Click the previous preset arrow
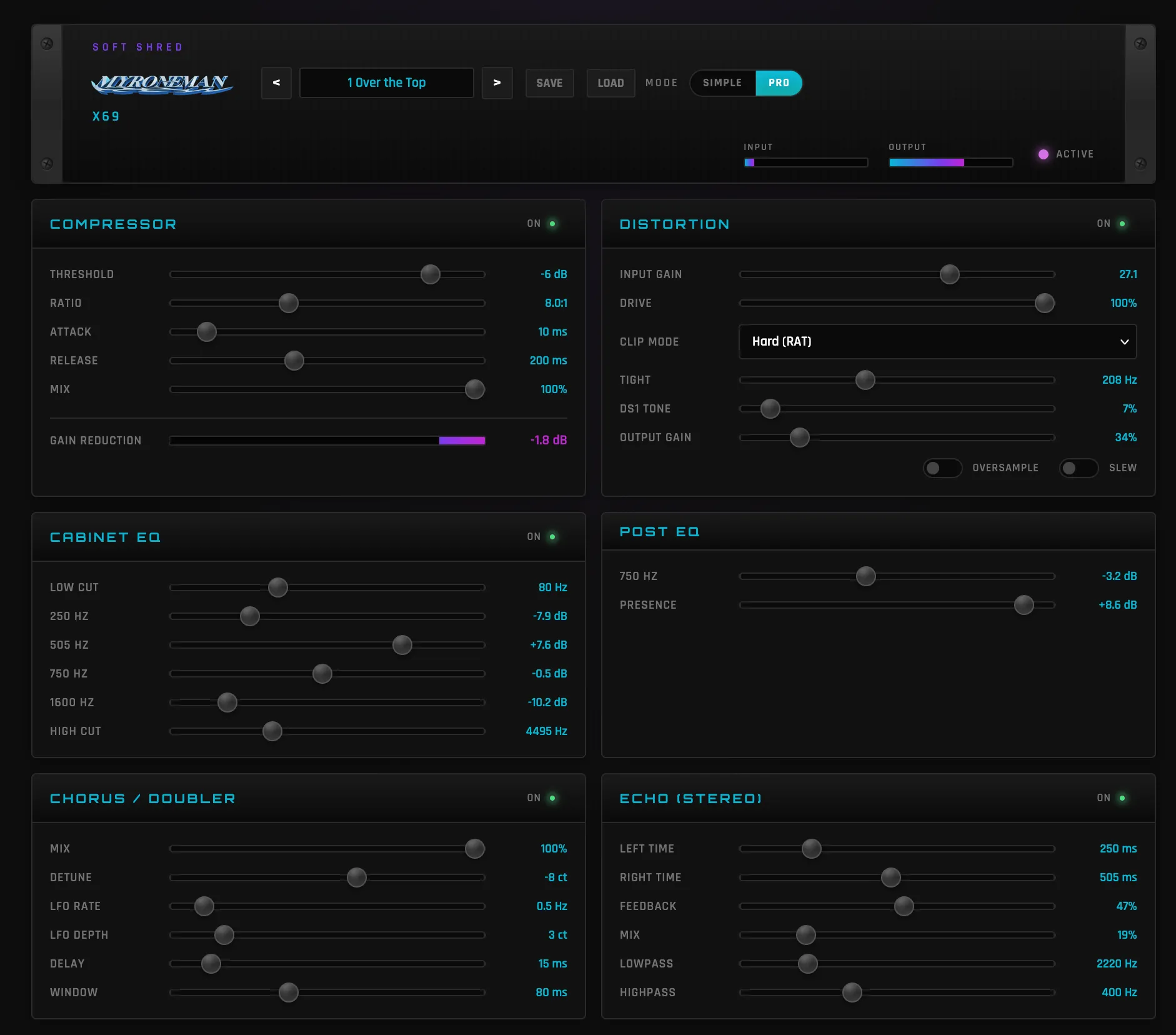 [x=276, y=82]
